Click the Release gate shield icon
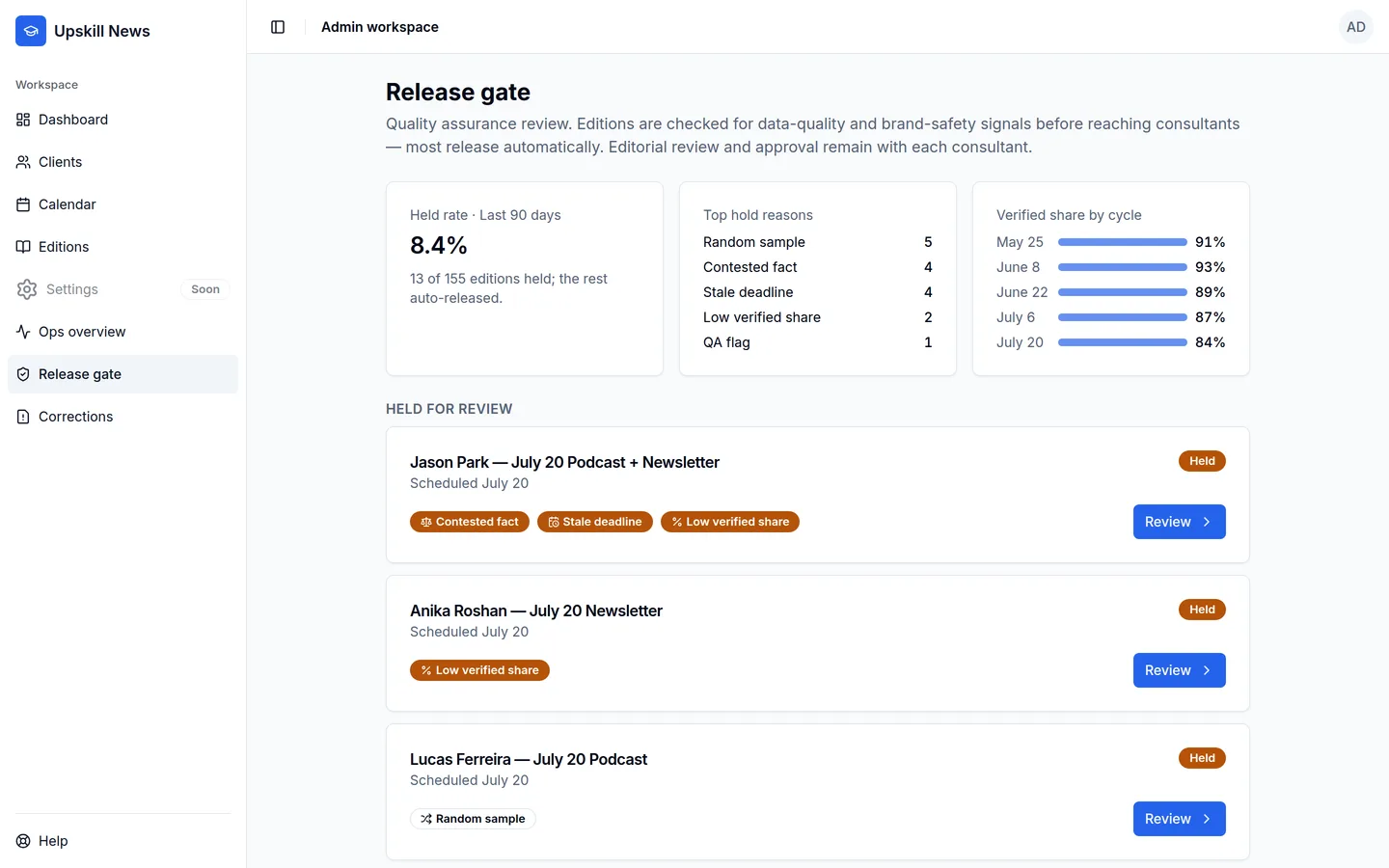This screenshot has width=1389, height=868. click(x=23, y=374)
